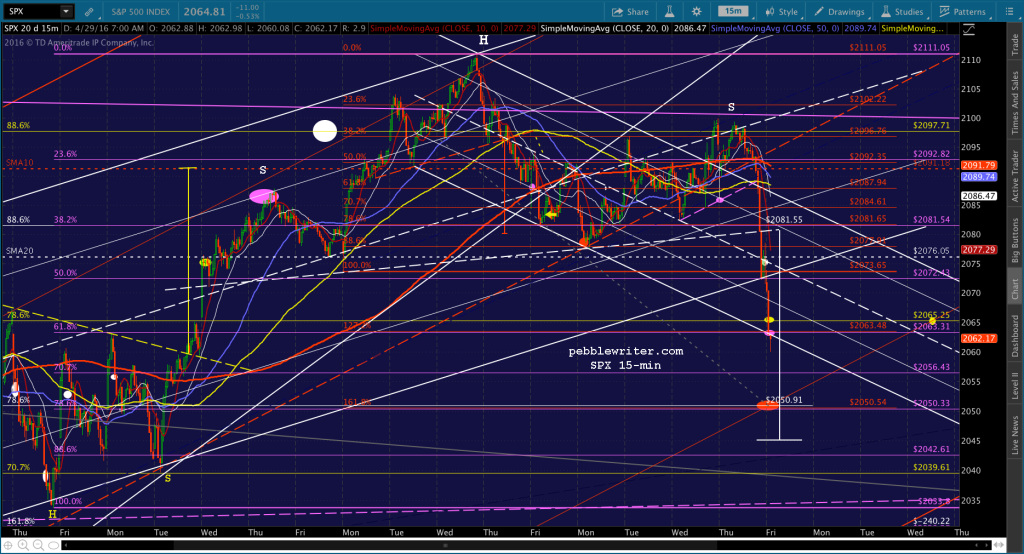
Task: Click scrollbar left arrow at bottom
Action: (x=65, y=545)
